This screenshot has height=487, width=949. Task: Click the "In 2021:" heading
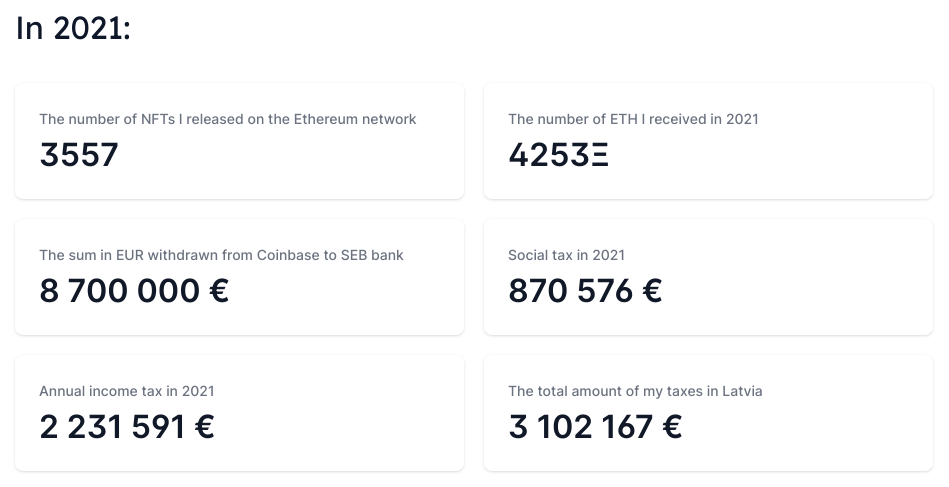(74, 28)
